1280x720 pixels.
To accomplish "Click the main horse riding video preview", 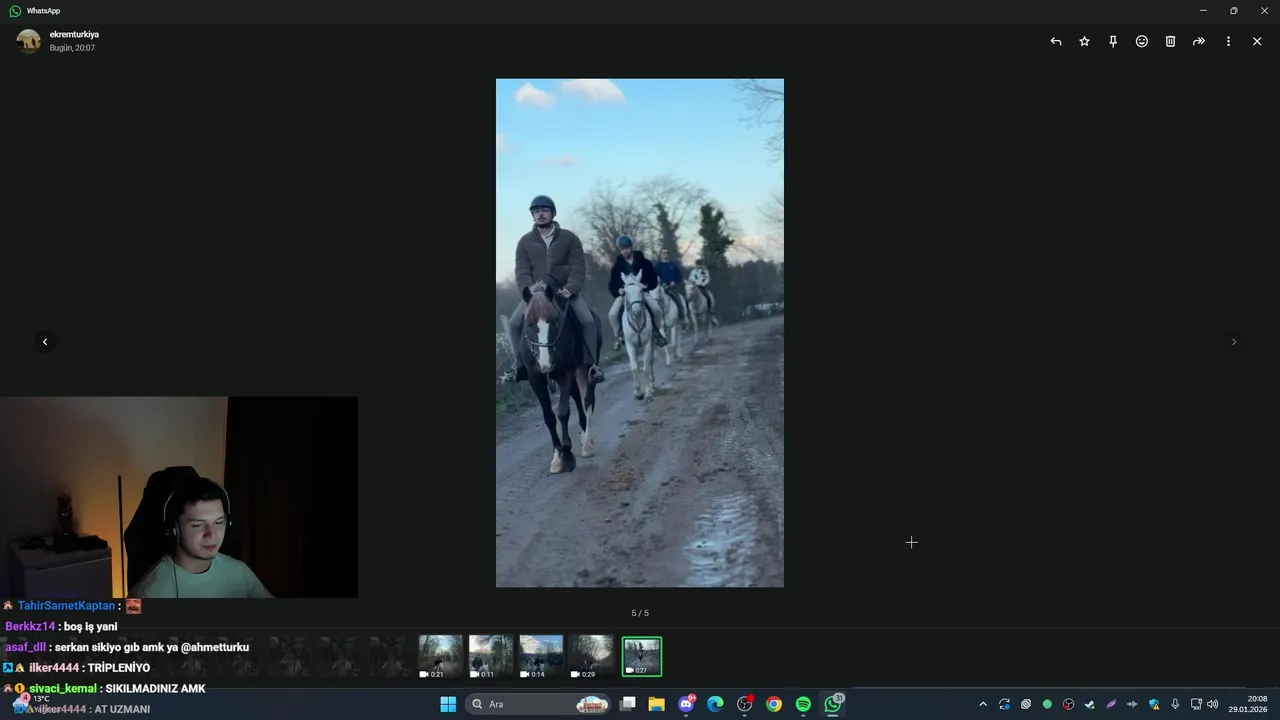I will coord(640,333).
